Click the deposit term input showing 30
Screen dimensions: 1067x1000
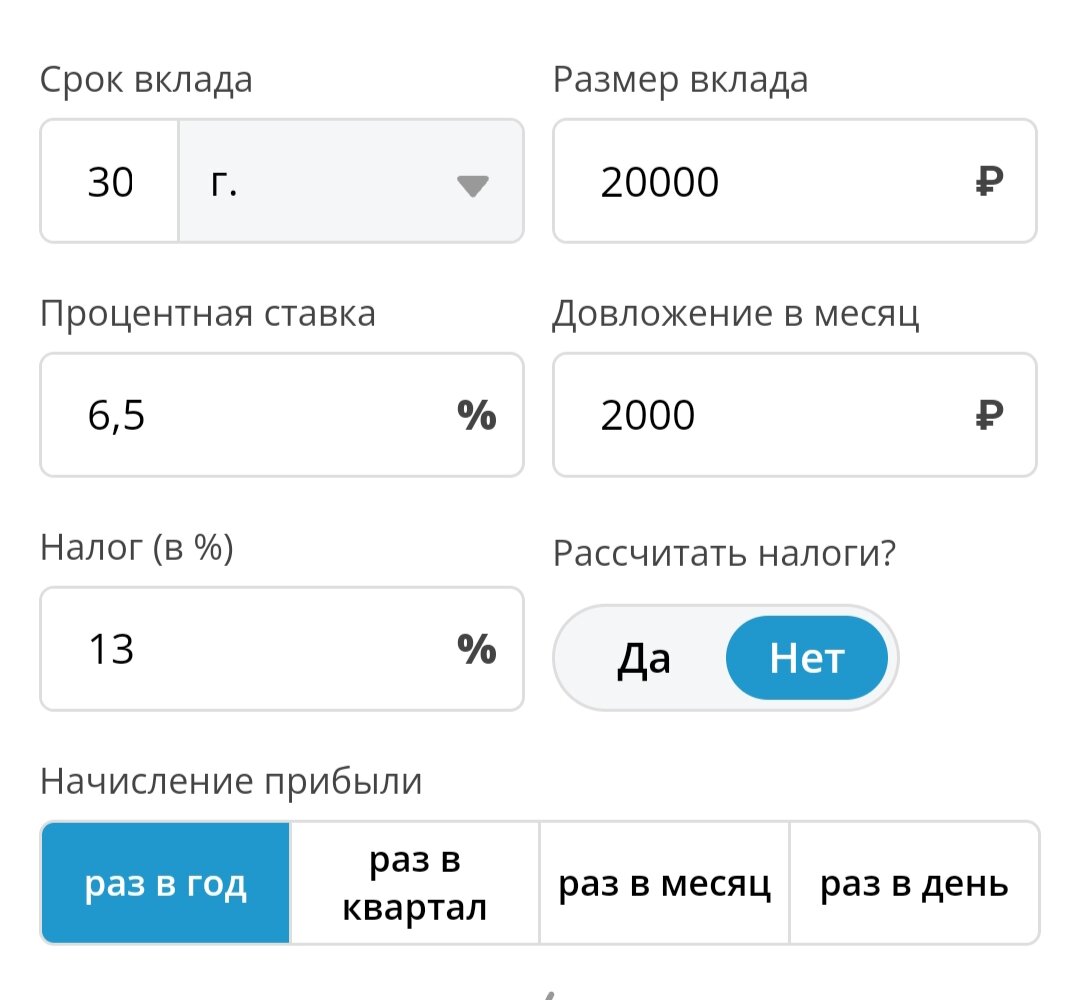pos(107,181)
